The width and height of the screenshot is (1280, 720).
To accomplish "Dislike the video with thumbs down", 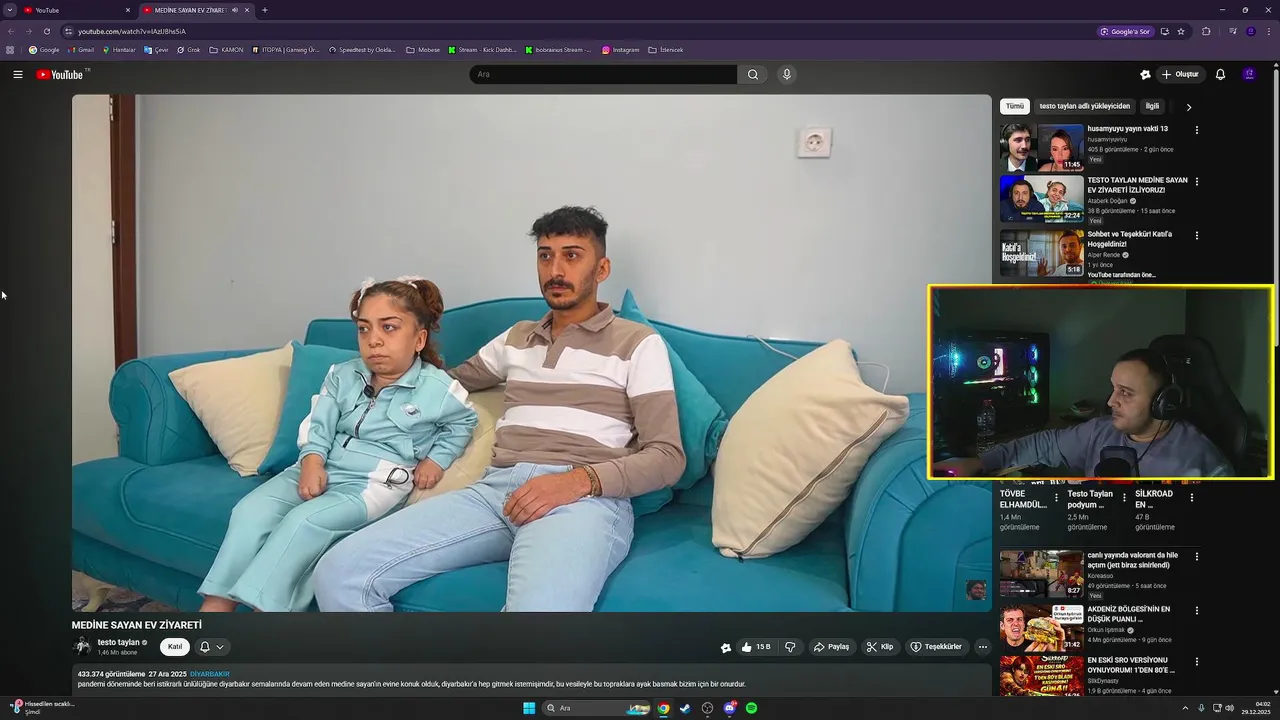I will click(790, 647).
